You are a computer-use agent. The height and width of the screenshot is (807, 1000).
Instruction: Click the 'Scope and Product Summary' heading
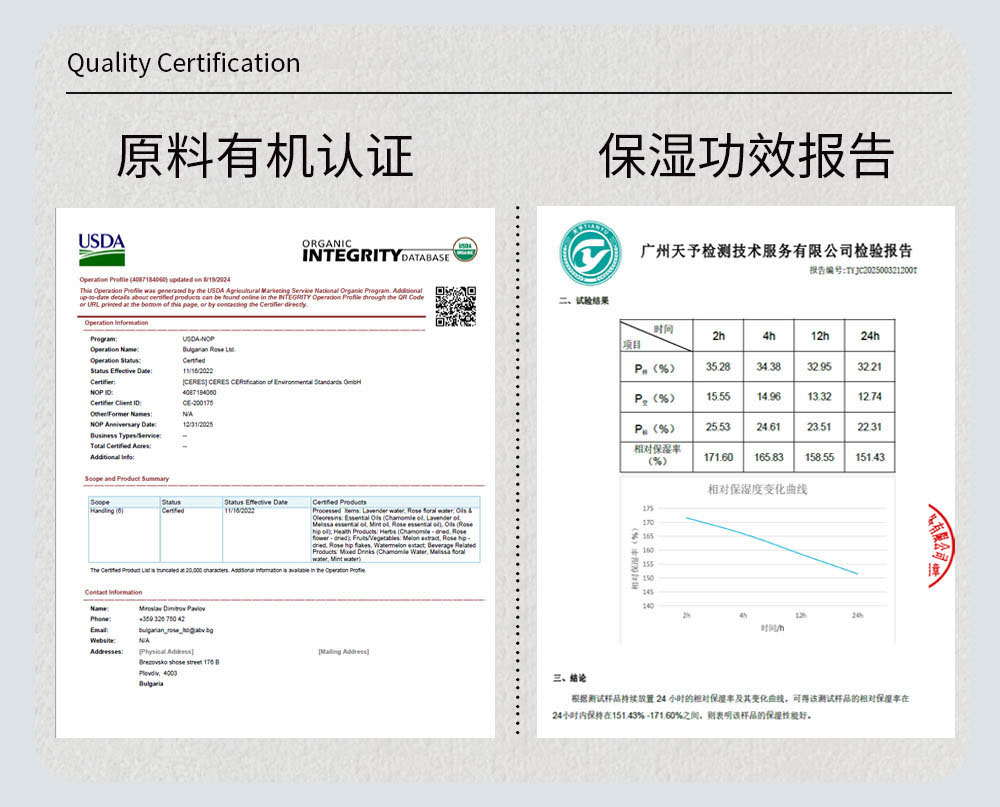tap(127, 478)
